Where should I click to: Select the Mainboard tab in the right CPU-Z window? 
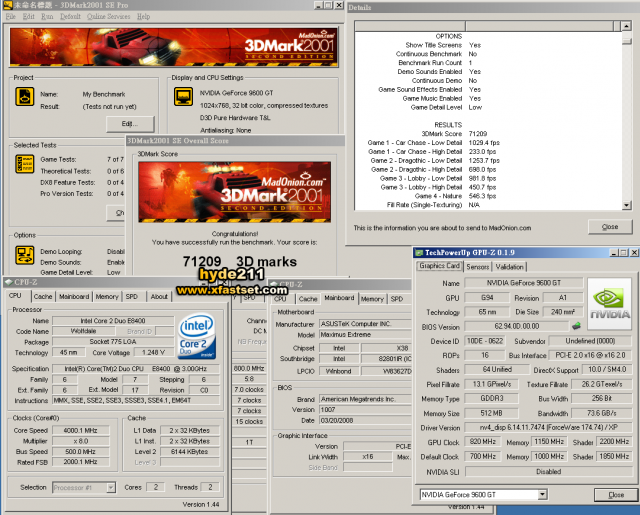tap(339, 298)
